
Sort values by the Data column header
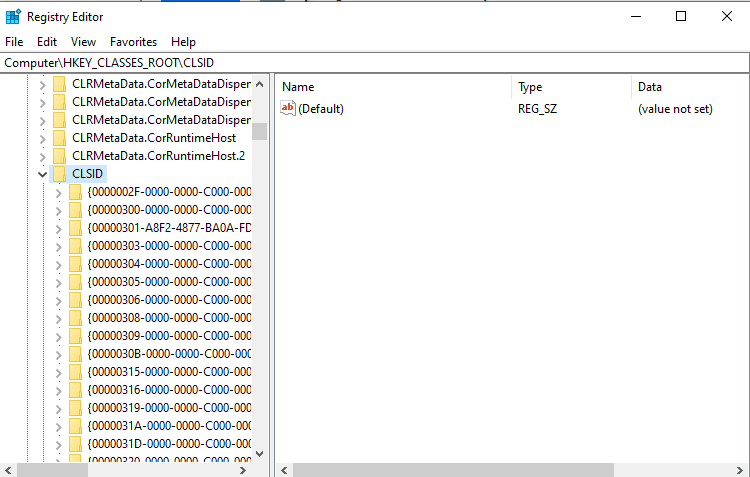click(x=690, y=87)
